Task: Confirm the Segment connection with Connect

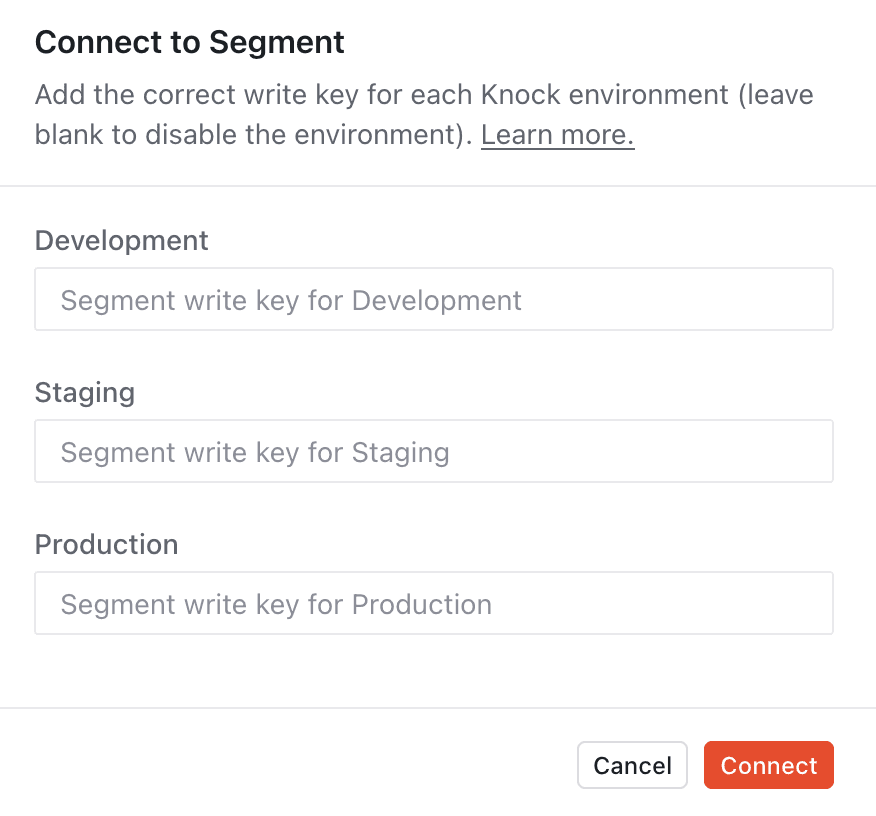Action: pyautogui.click(x=768, y=765)
